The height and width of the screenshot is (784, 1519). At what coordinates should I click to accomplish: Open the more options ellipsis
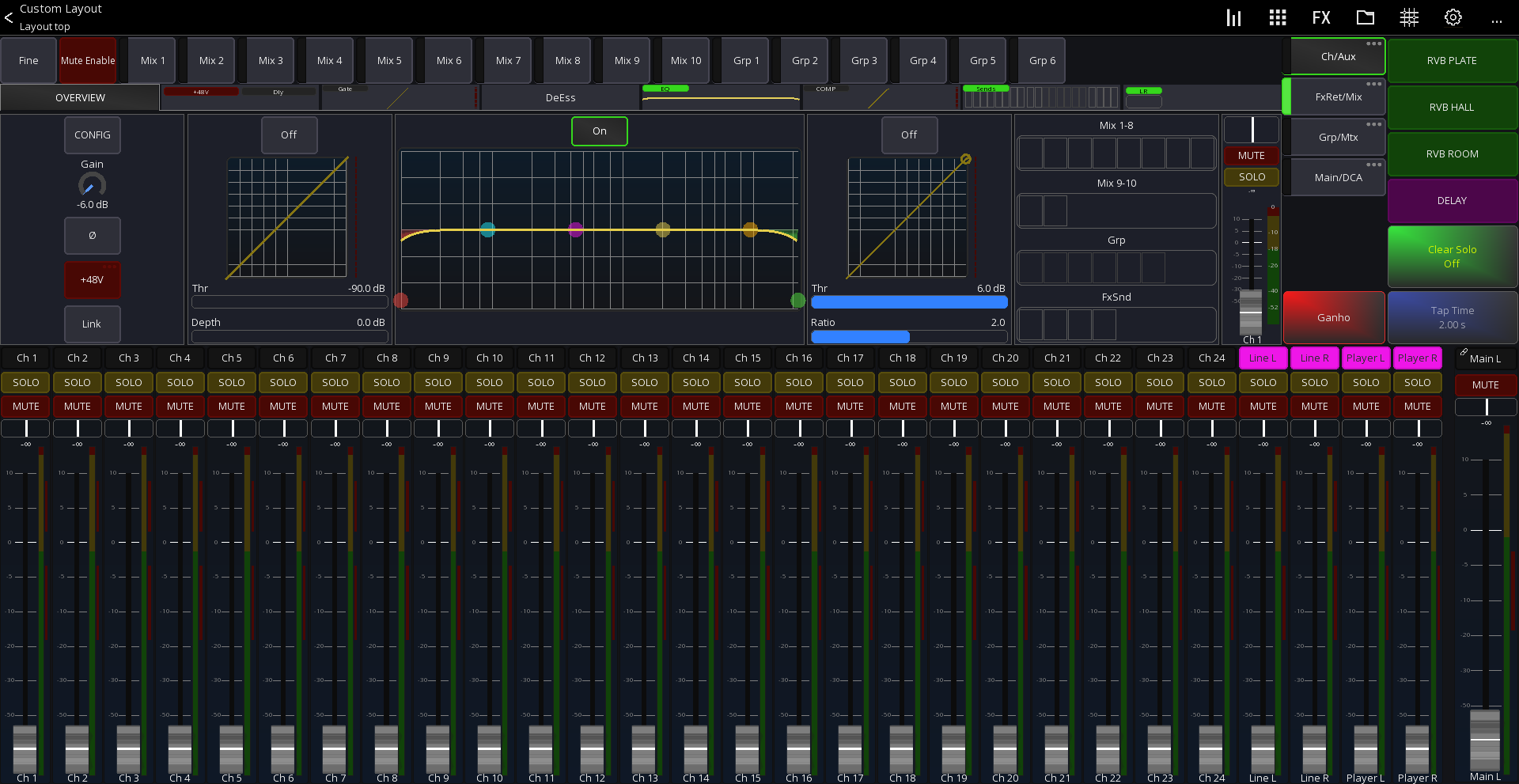pos(1496,21)
